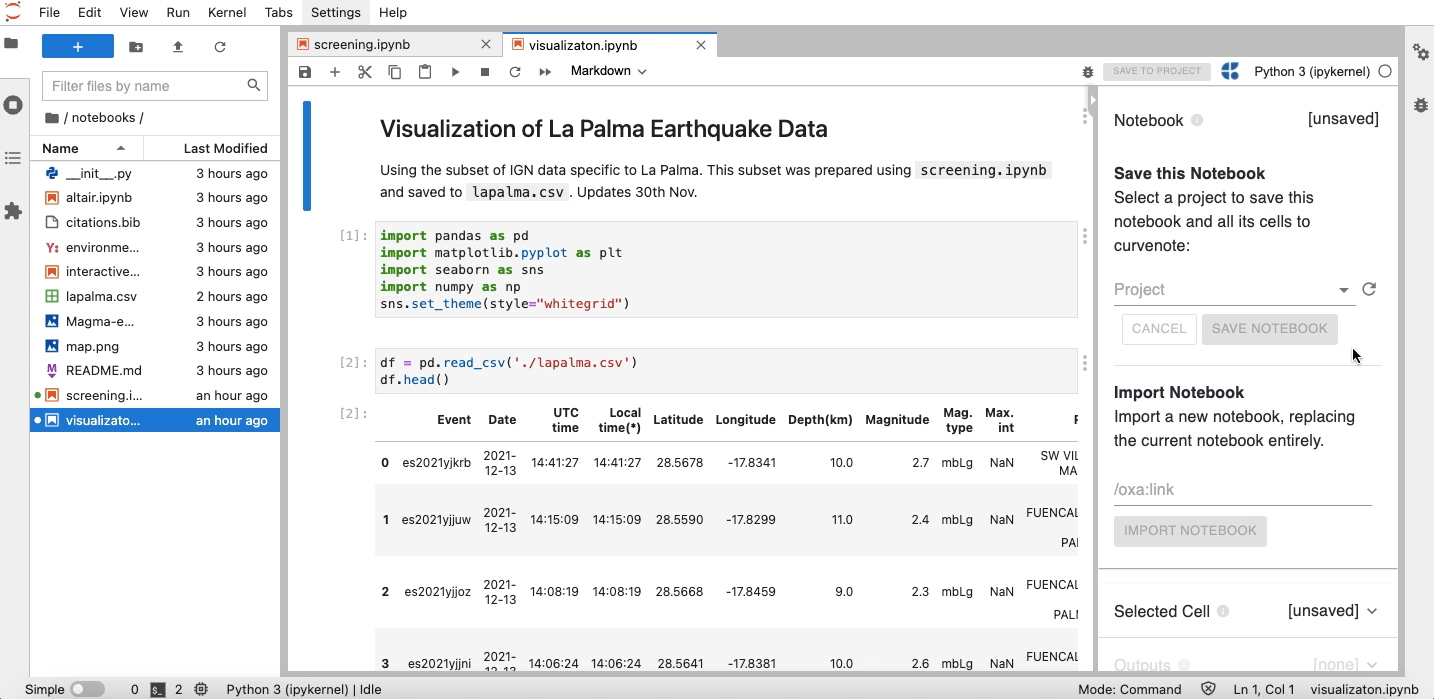The image size is (1434, 699).
Task: Open the cell type Markdown dropdown
Action: [x=608, y=71]
